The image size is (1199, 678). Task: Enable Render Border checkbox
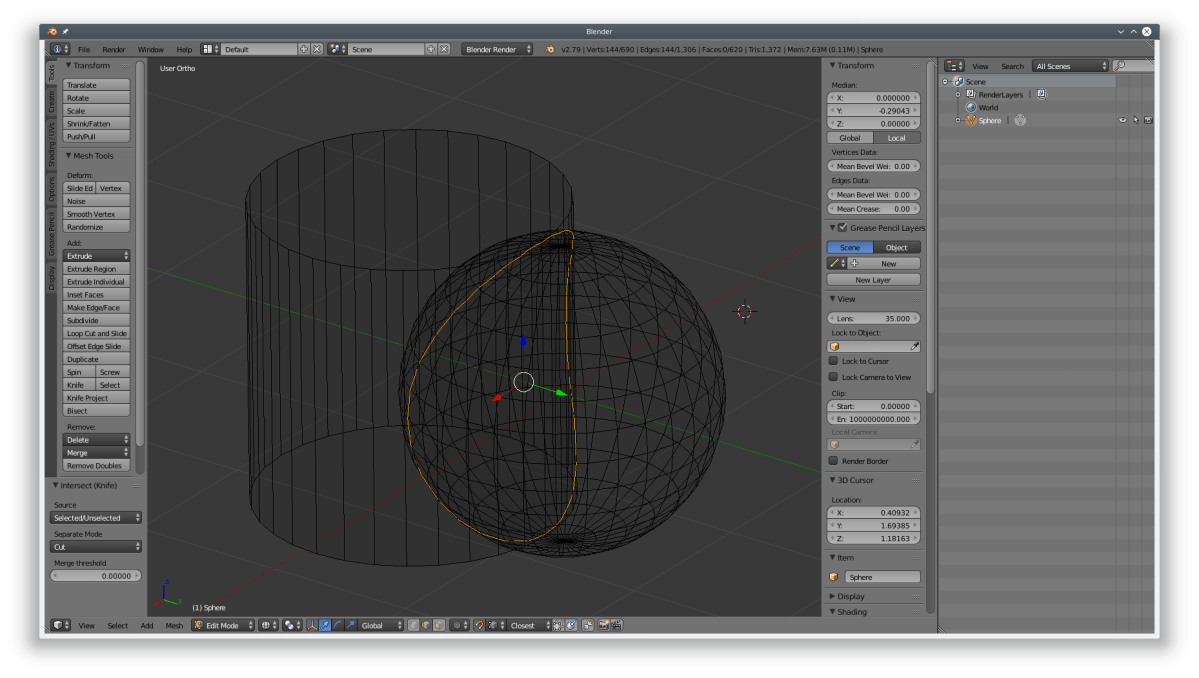point(833,461)
